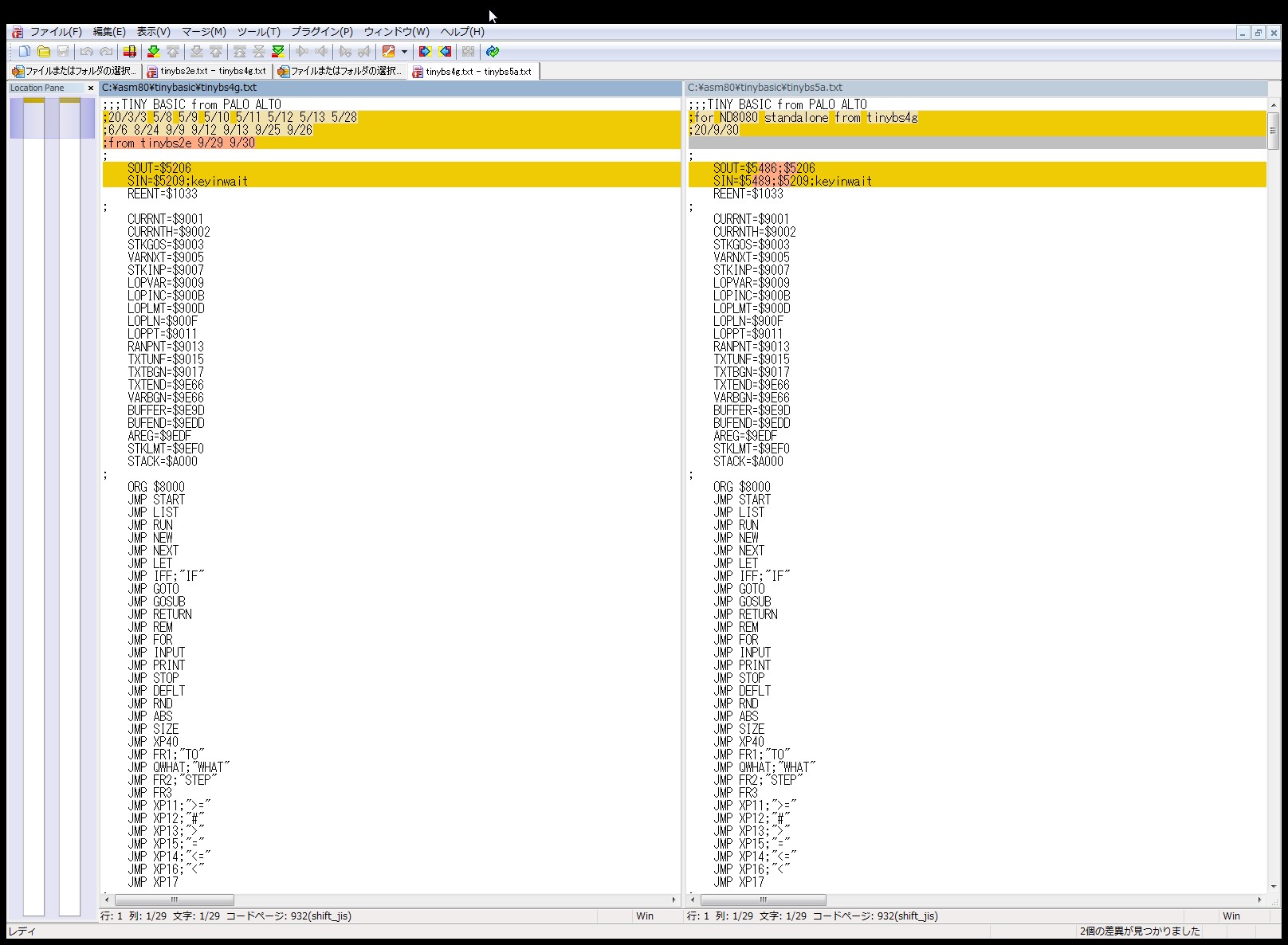Viewport: 1288px width, 945px height.
Task: Switch to the first ファイルまたはフォルダの選択 tab
Action: [x=74, y=71]
